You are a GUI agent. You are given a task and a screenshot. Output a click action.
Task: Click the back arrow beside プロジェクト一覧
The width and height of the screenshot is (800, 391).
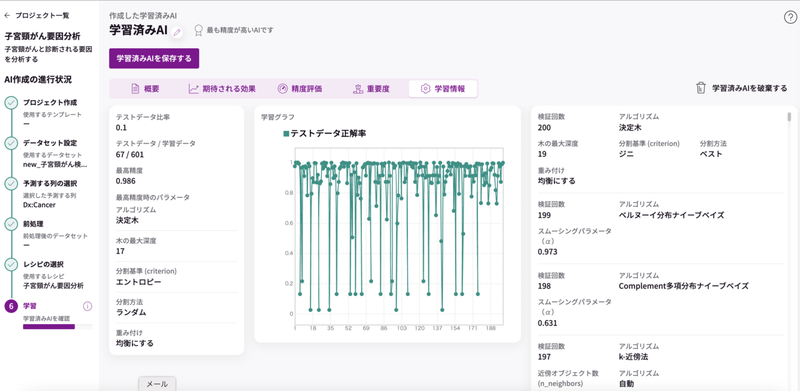point(7,16)
